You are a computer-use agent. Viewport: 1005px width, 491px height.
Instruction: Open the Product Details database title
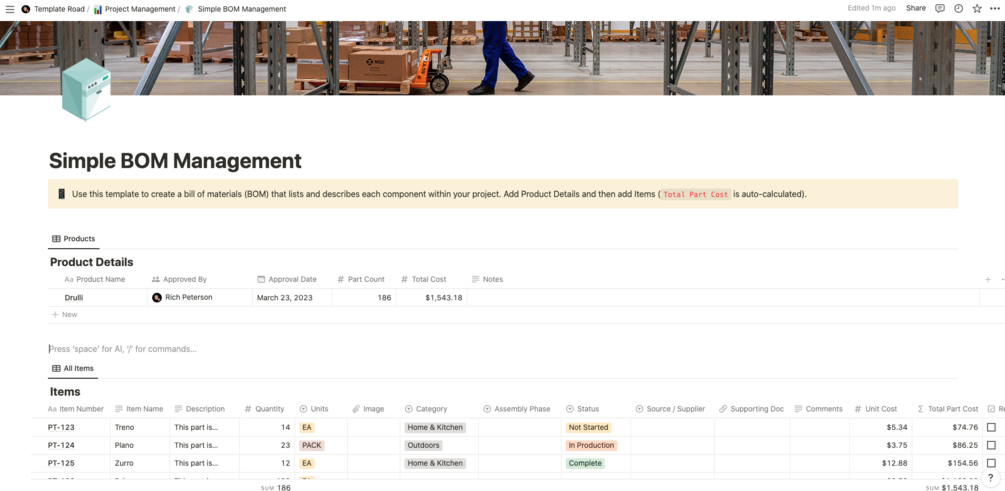pyautogui.click(x=92, y=262)
